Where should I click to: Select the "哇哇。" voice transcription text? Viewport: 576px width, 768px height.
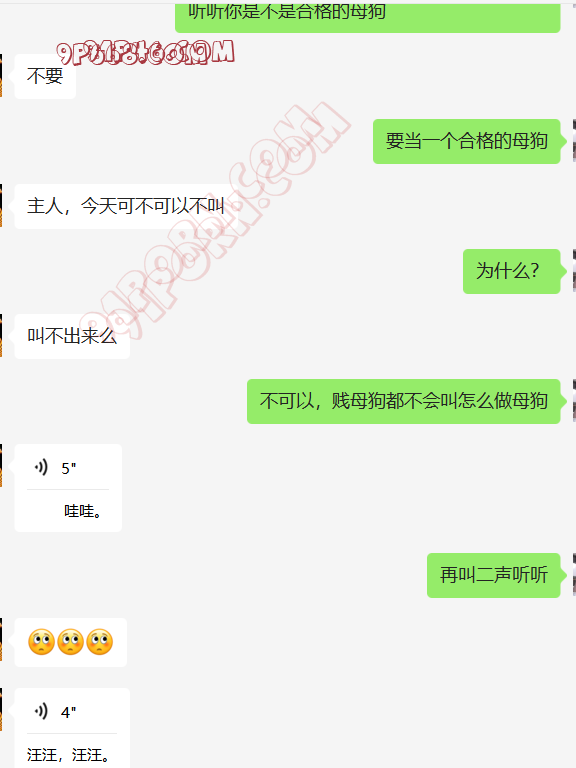pyautogui.click(x=83, y=511)
